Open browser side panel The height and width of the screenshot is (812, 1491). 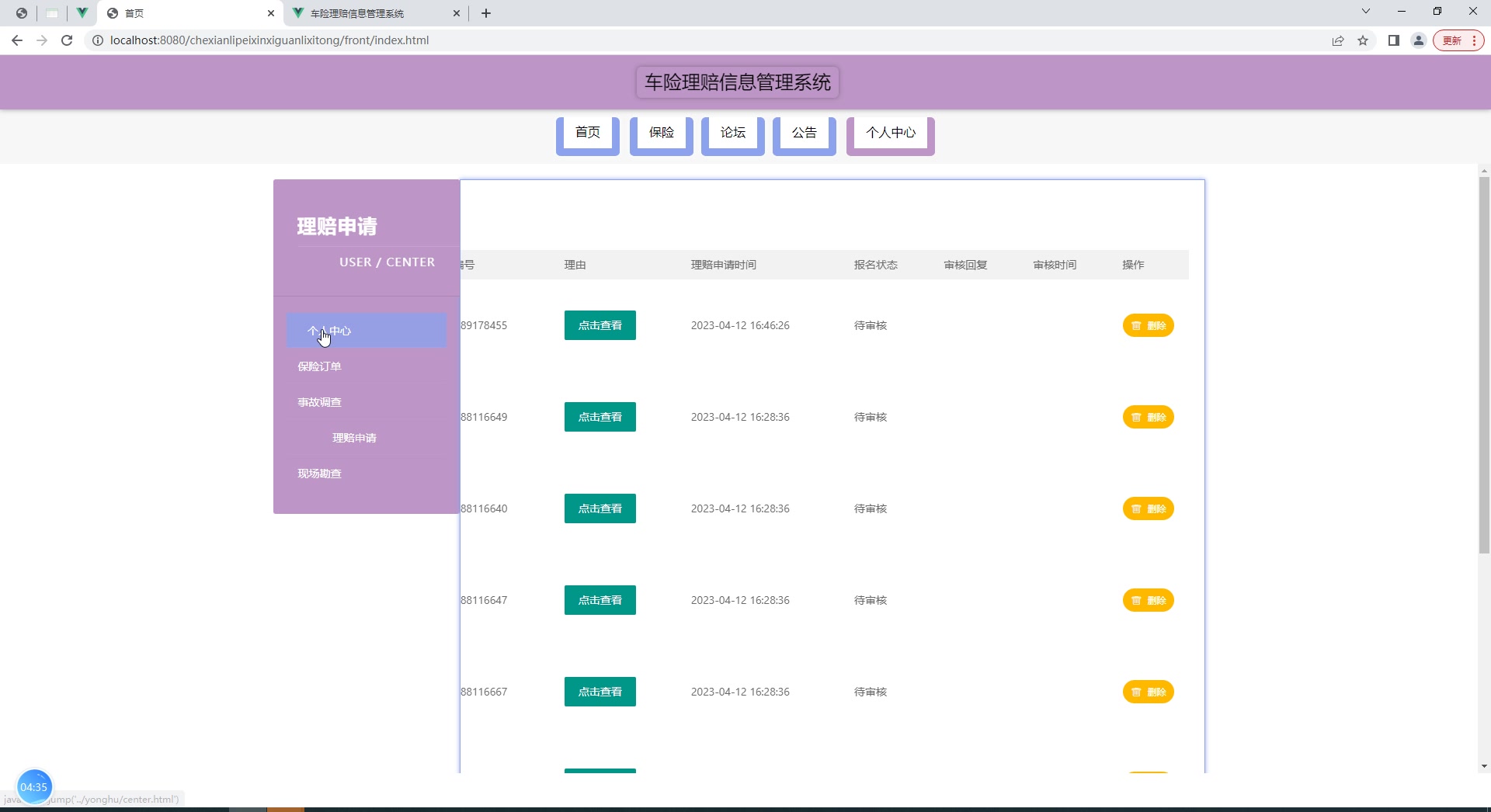(x=1394, y=40)
